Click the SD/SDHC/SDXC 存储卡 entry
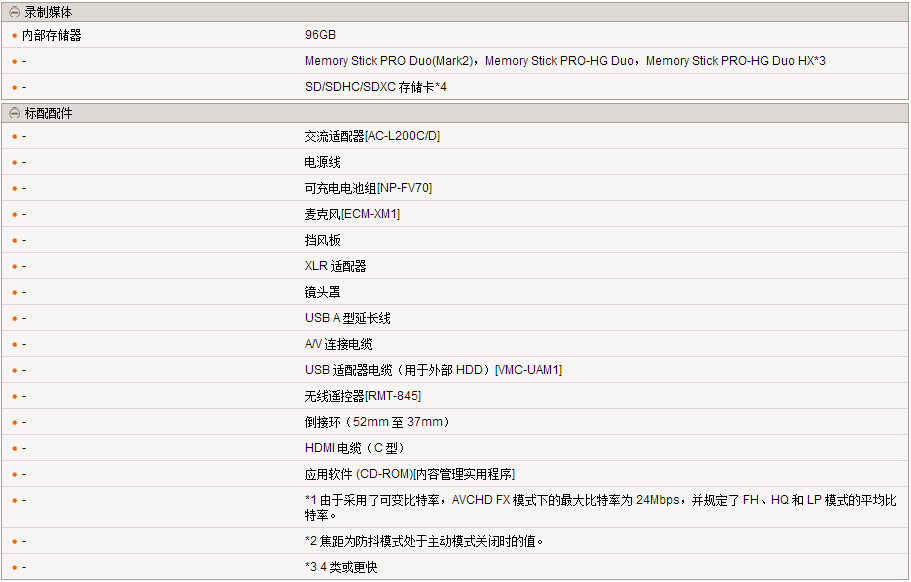Image resolution: width=911 pixels, height=582 pixels. (x=375, y=87)
